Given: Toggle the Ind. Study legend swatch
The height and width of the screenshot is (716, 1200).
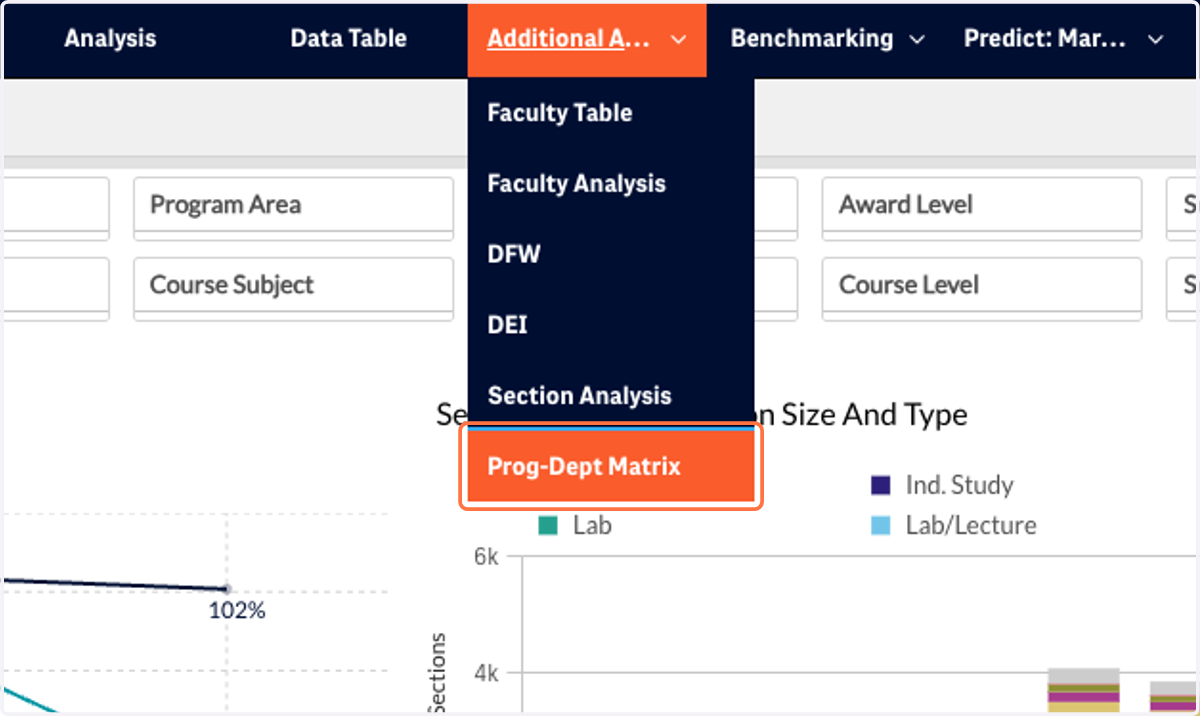Looking at the screenshot, I should (880, 486).
